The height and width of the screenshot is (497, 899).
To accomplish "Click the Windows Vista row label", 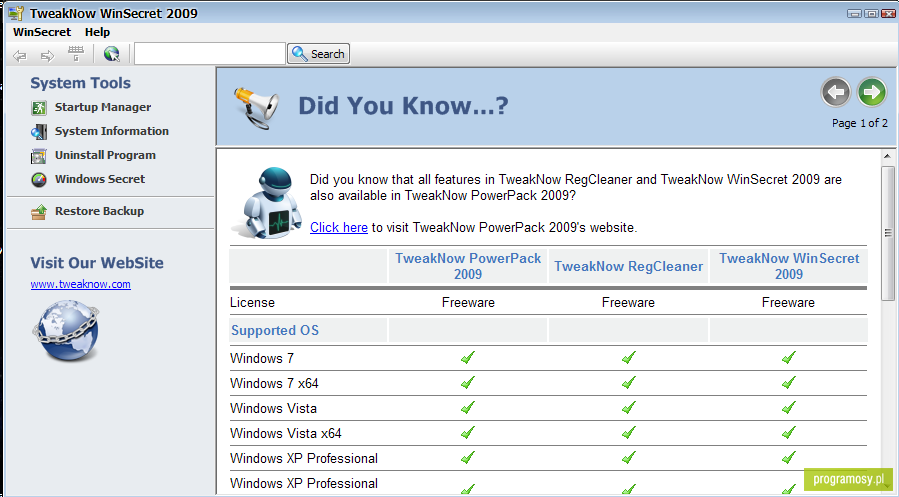I will (x=273, y=409).
